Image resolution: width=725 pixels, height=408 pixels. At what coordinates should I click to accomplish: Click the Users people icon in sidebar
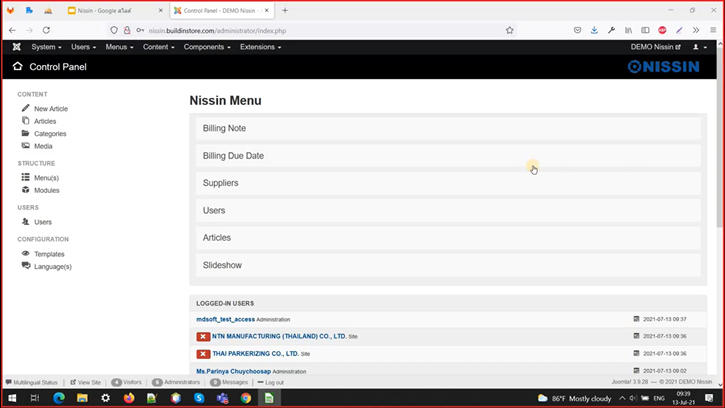(x=25, y=222)
